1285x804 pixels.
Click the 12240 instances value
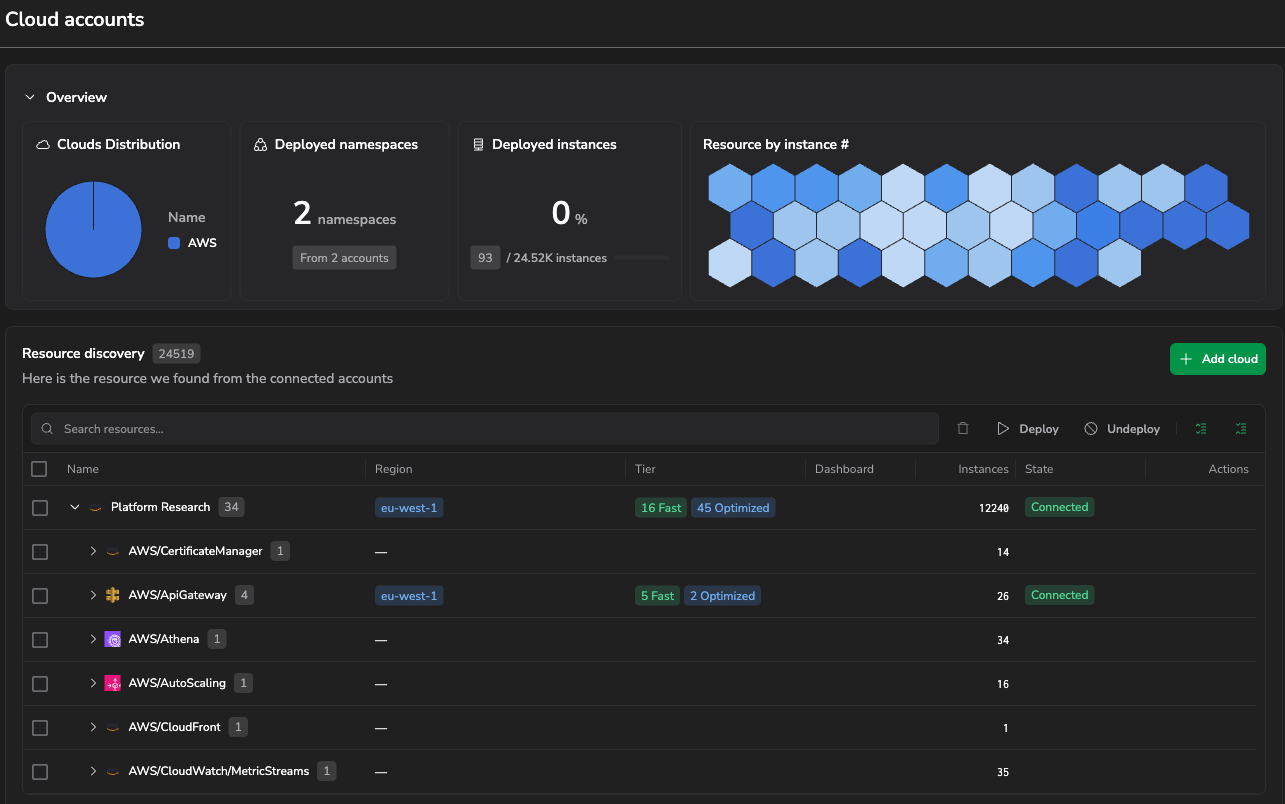point(994,508)
